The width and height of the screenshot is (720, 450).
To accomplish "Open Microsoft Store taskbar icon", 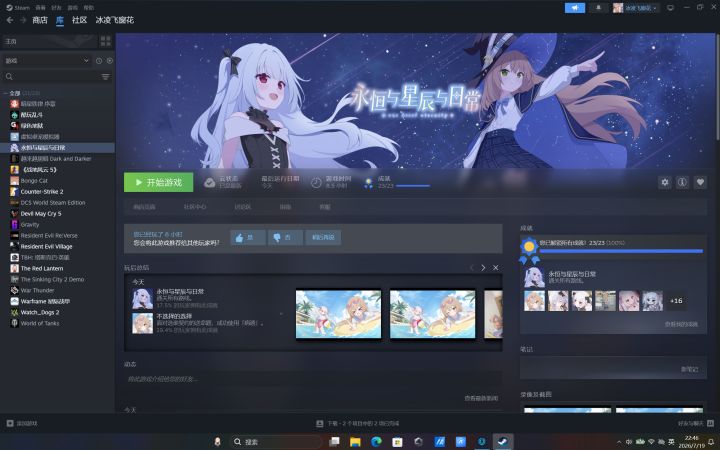I will [397, 442].
